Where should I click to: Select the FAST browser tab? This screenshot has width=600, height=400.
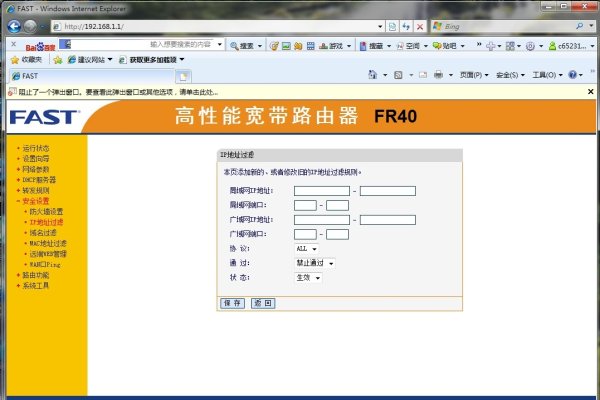92,76
